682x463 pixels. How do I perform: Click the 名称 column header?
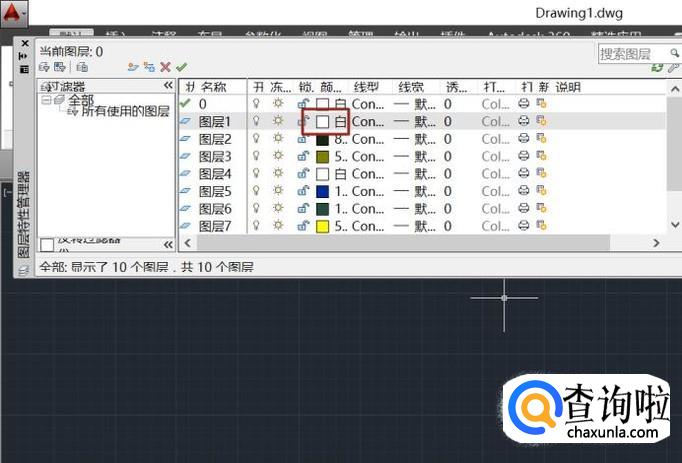[214, 87]
